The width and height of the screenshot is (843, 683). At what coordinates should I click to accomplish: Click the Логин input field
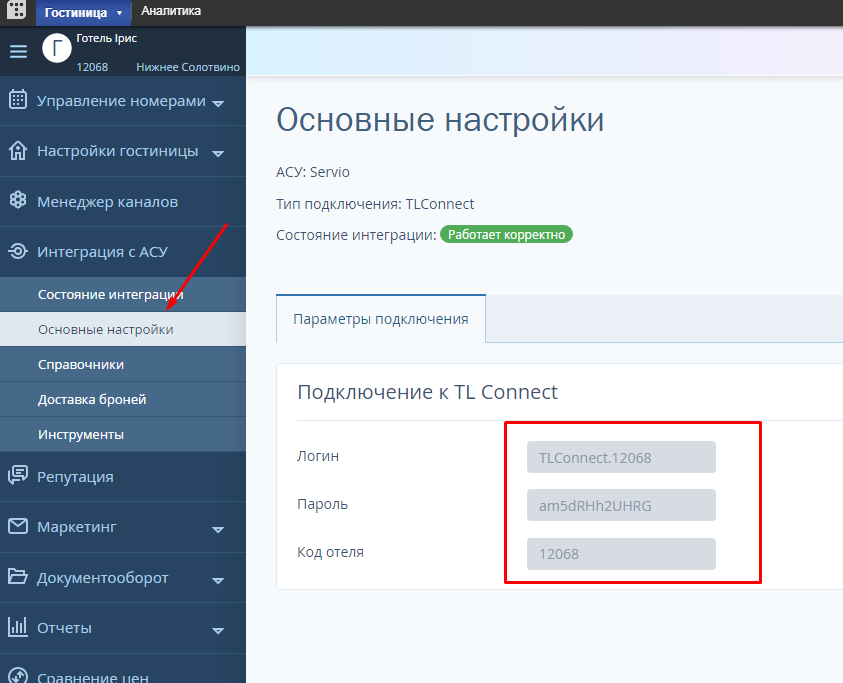click(x=621, y=457)
